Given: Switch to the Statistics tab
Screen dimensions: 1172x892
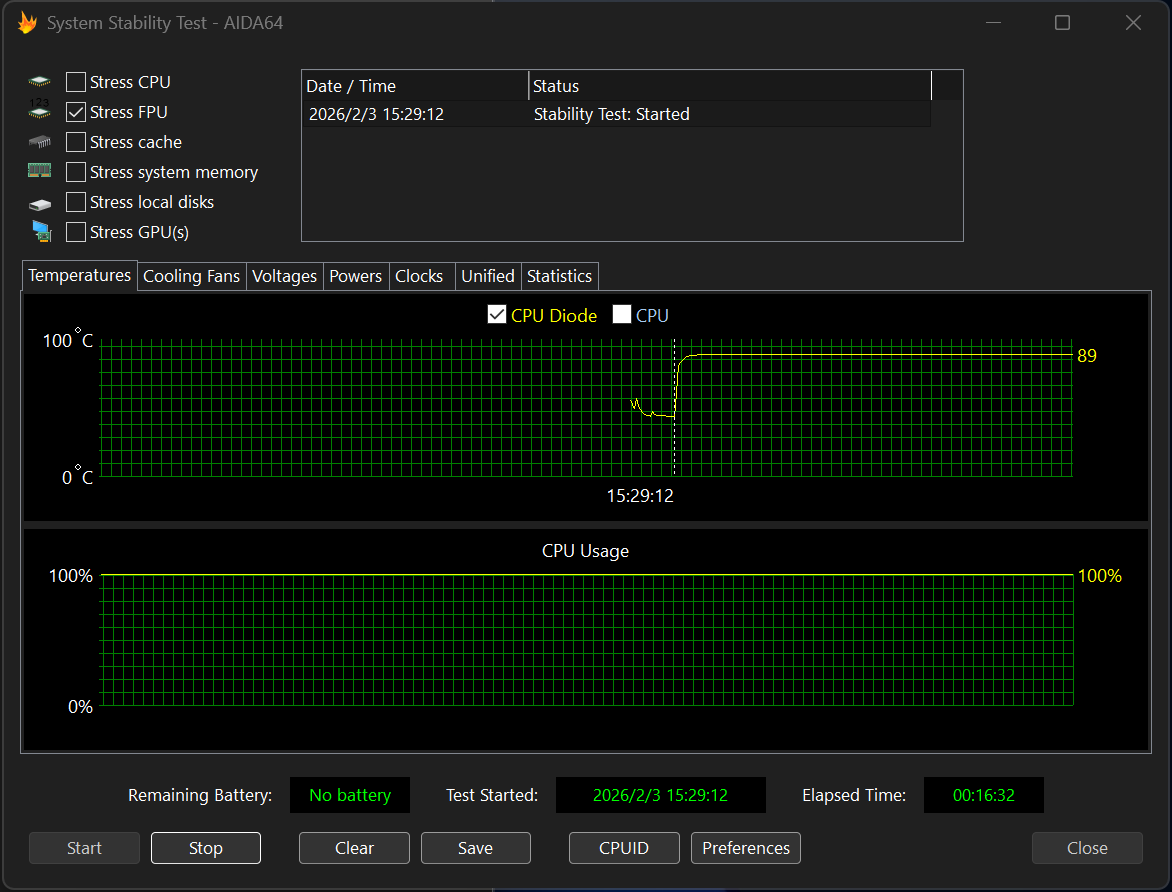Looking at the screenshot, I should tap(559, 276).
